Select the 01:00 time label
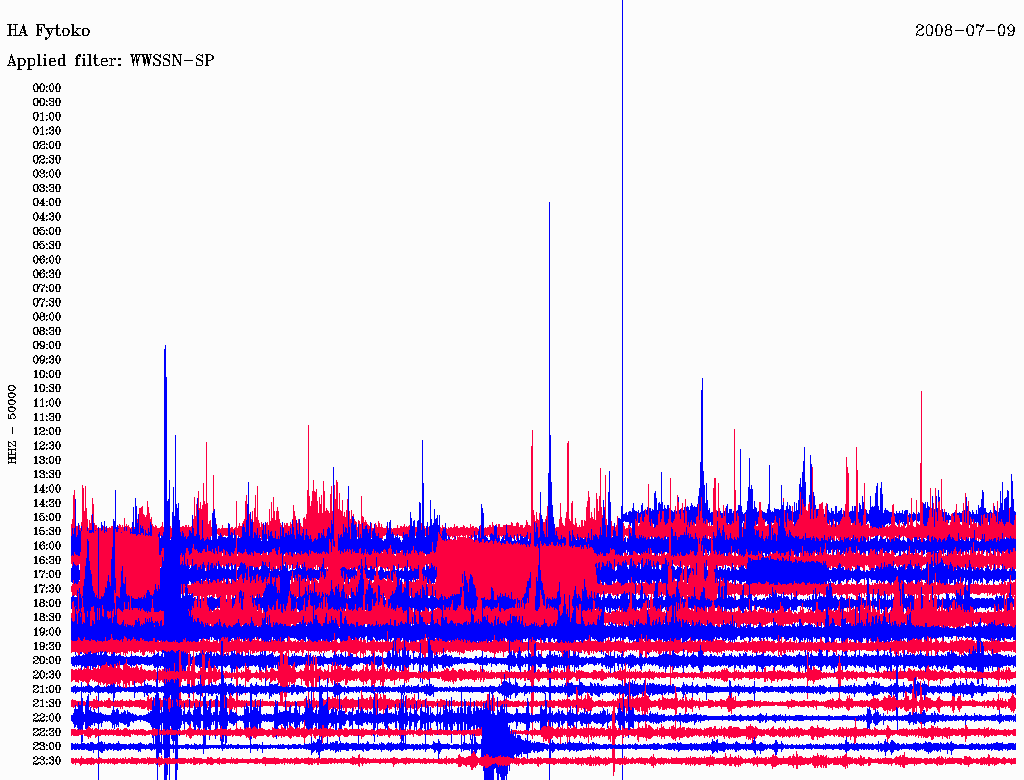The image size is (1024, 780). [46, 117]
